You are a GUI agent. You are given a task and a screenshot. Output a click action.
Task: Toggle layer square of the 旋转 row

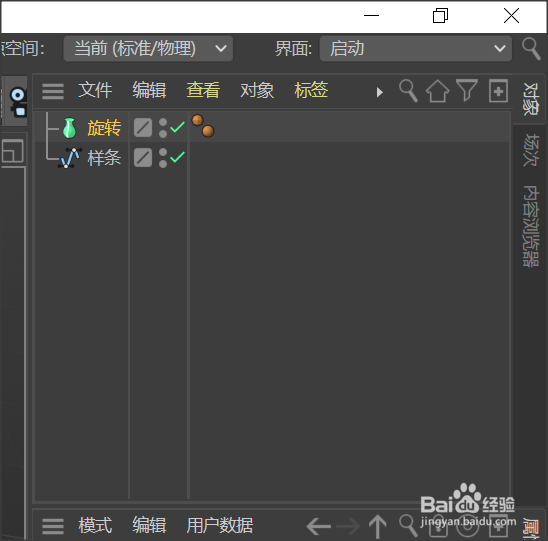click(x=143, y=128)
